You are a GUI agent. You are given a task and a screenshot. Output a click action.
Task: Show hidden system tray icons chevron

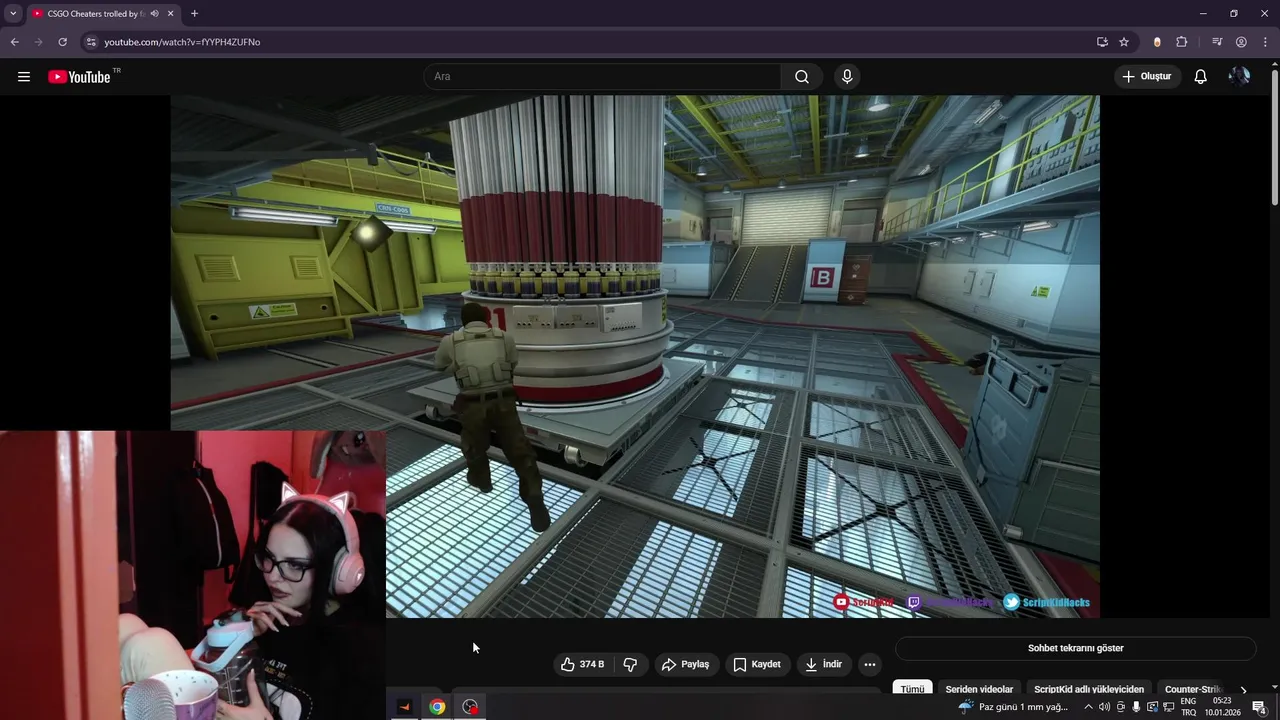(x=1089, y=707)
